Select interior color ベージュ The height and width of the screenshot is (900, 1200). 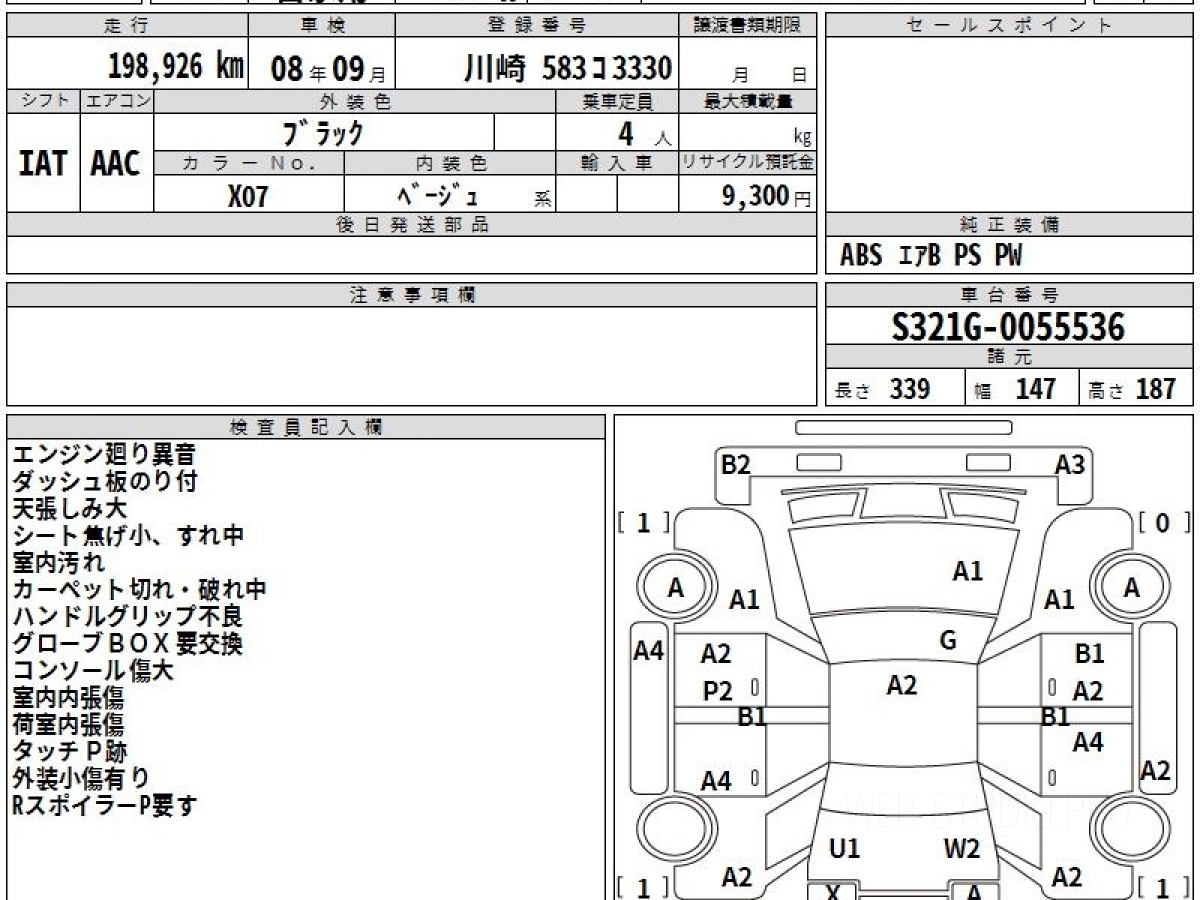439,194
